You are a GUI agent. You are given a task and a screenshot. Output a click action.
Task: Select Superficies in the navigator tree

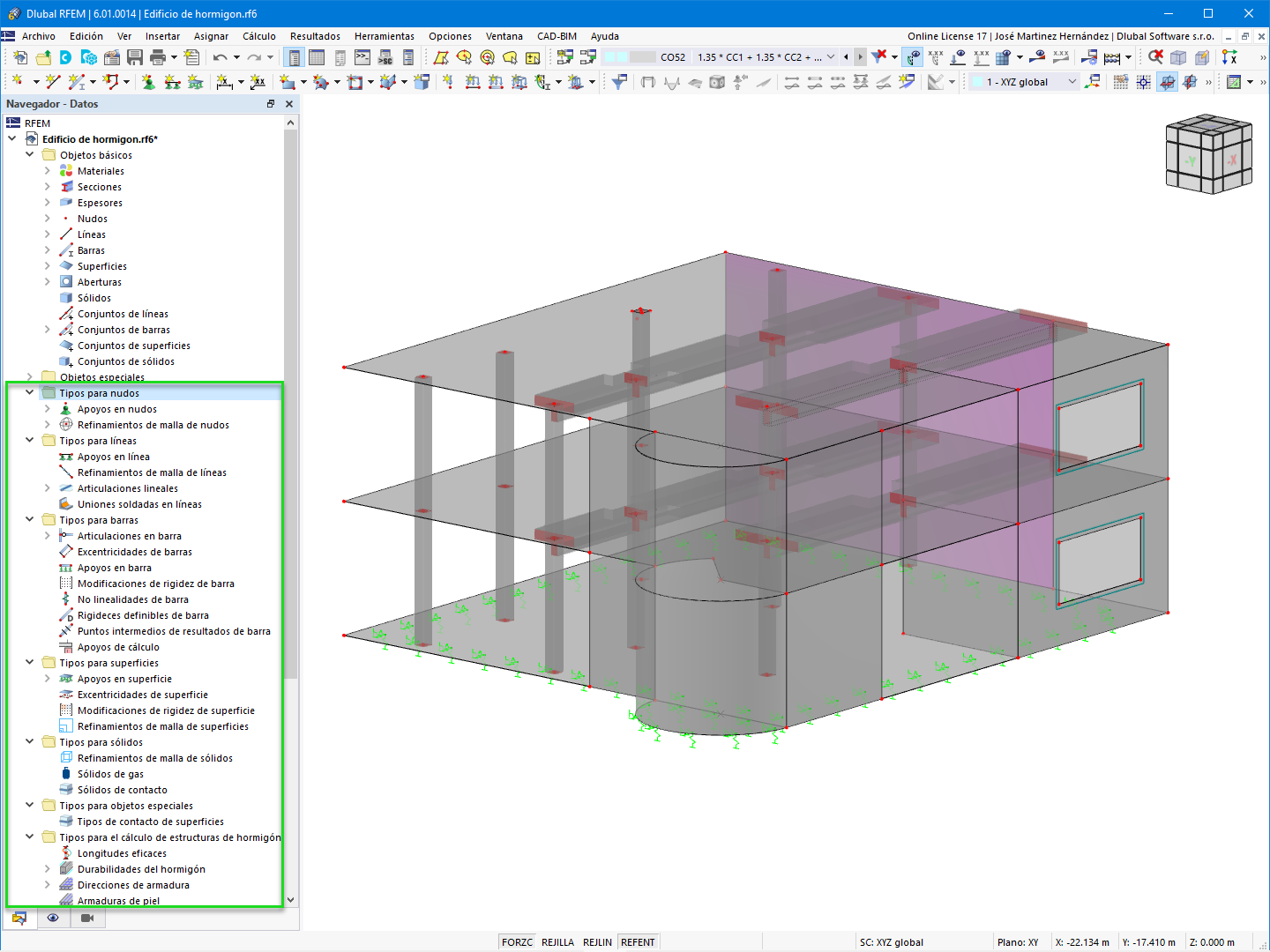pos(102,266)
